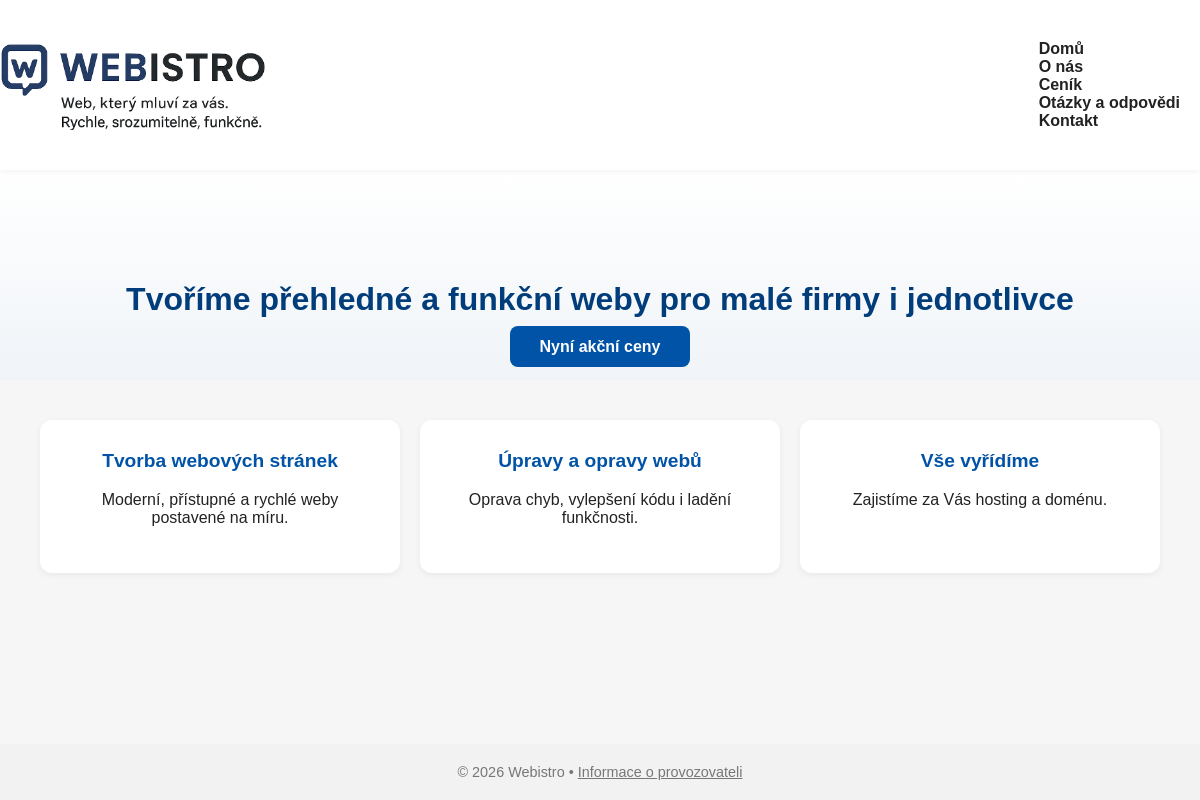The height and width of the screenshot is (800, 1200).
Task: Click the hosting a doménu description text
Action: pyautogui.click(x=979, y=499)
